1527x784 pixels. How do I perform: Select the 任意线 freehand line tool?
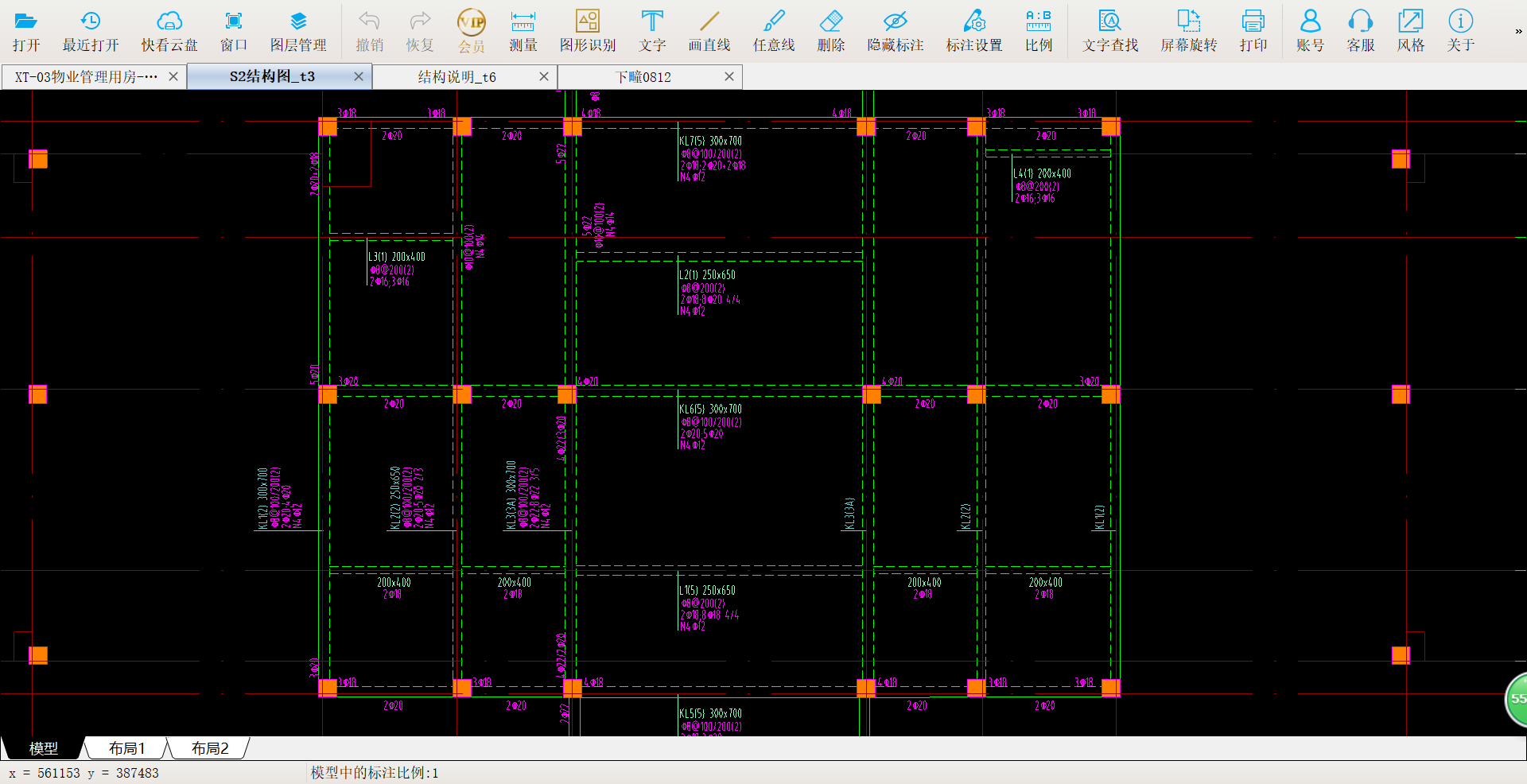(x=774, y=31)
